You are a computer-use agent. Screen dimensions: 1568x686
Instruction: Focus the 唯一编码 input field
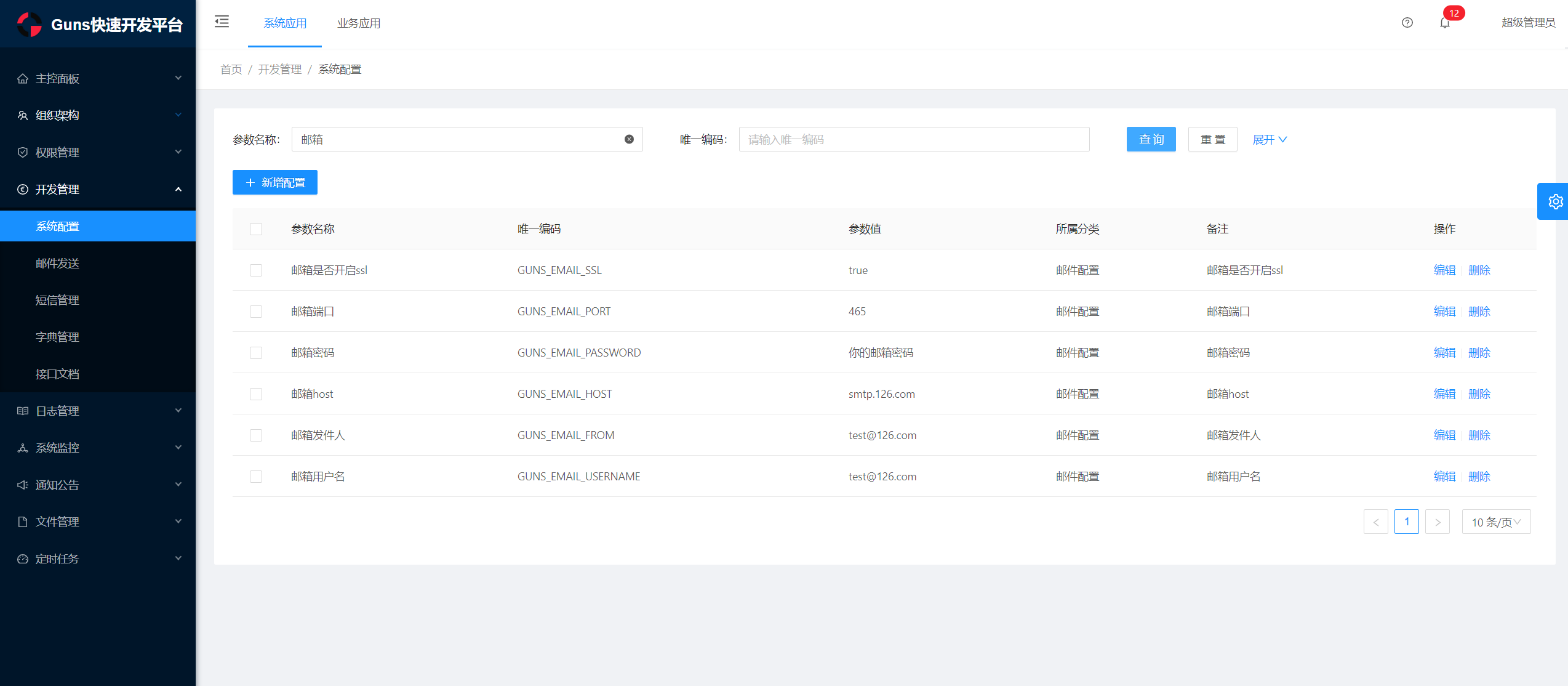(x=913, y=139)
